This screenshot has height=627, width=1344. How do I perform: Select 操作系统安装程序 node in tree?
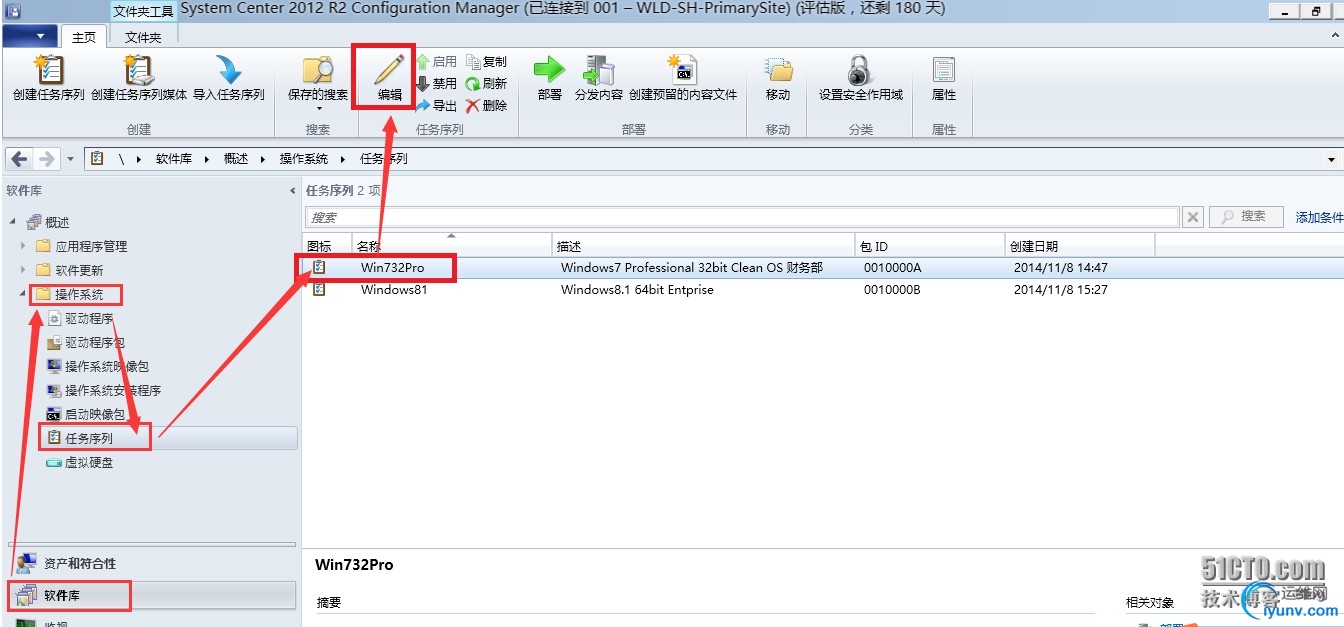tap(105, 390)
